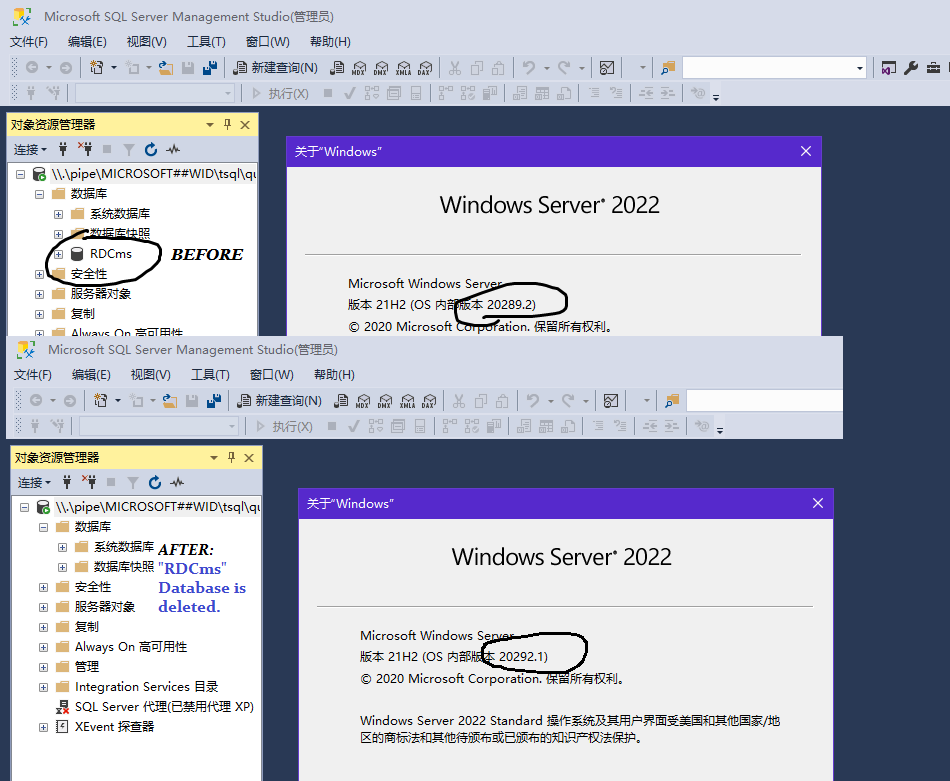Click the Open File icon in BEFORE window
The image size is (950, 781).
click(165, 68)
